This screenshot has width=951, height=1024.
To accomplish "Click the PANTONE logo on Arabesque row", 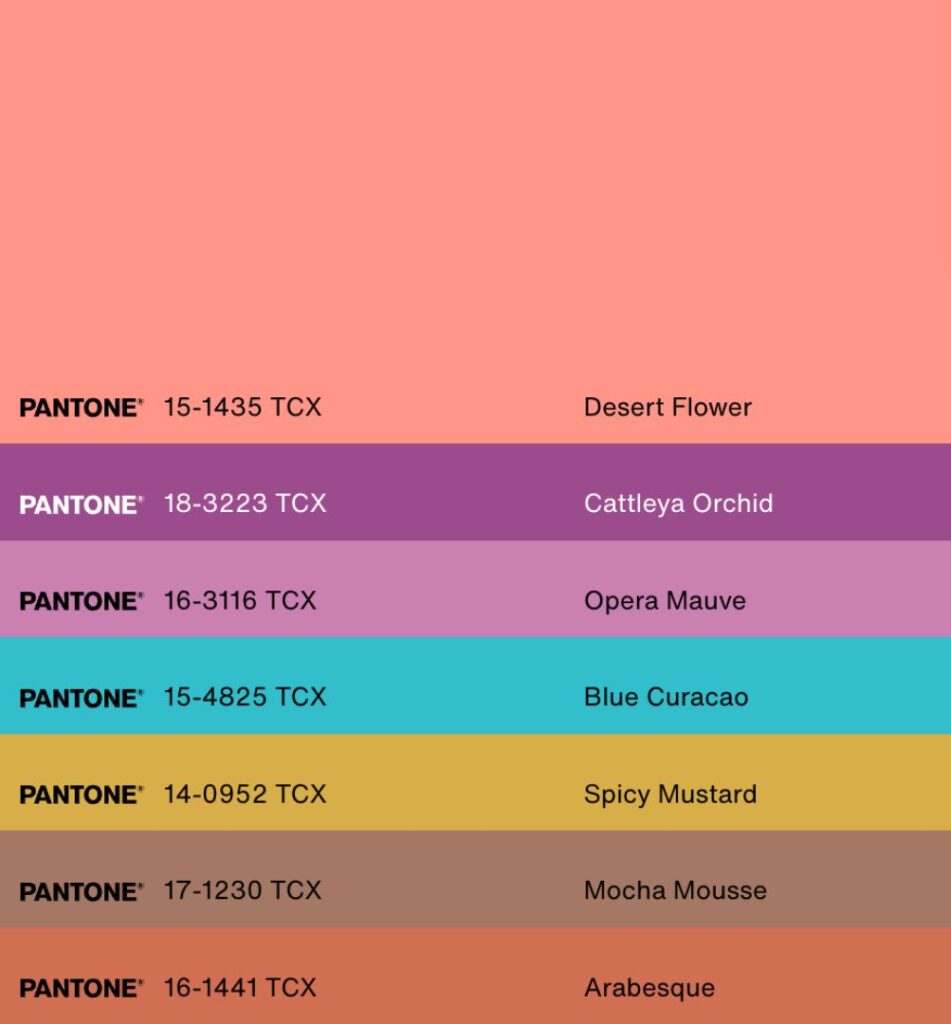I will click(x=81, y=988).
